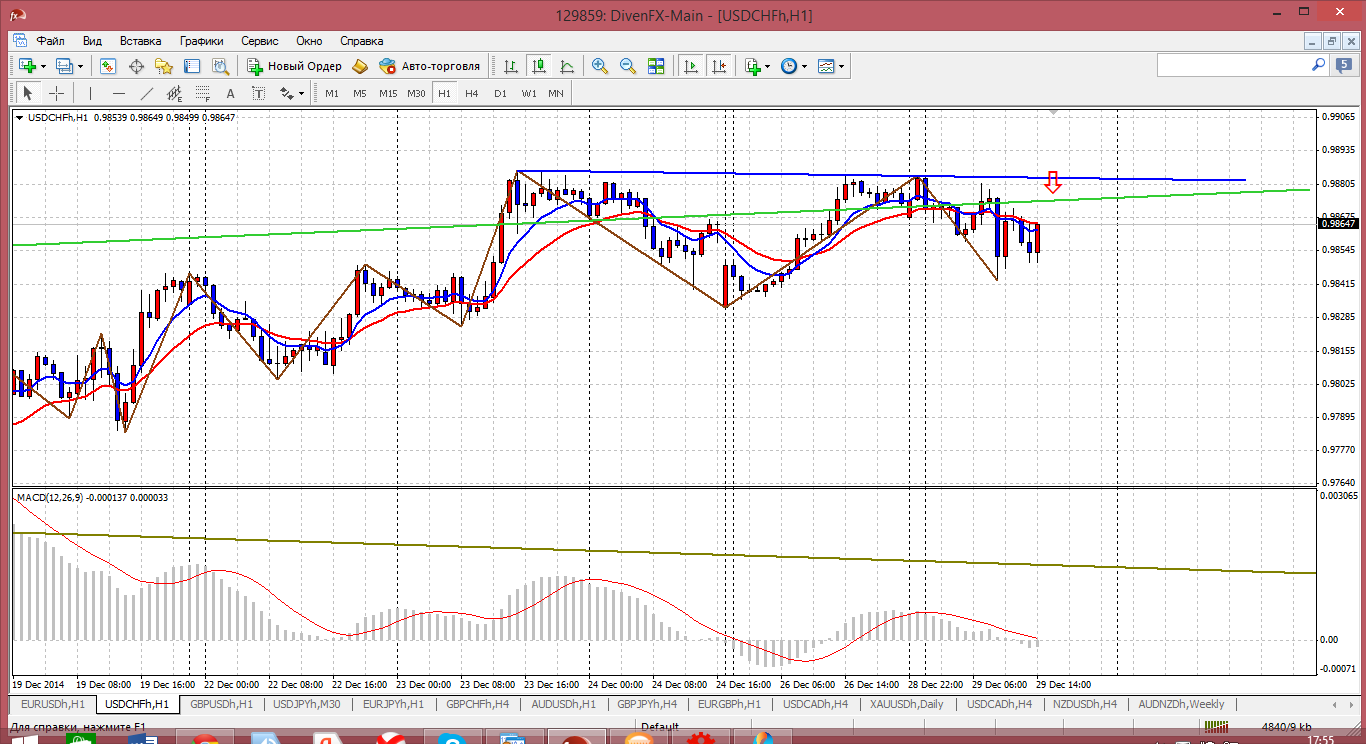Expand the chart templates dropdown
1369x744 pixels.
coord(842,67)
